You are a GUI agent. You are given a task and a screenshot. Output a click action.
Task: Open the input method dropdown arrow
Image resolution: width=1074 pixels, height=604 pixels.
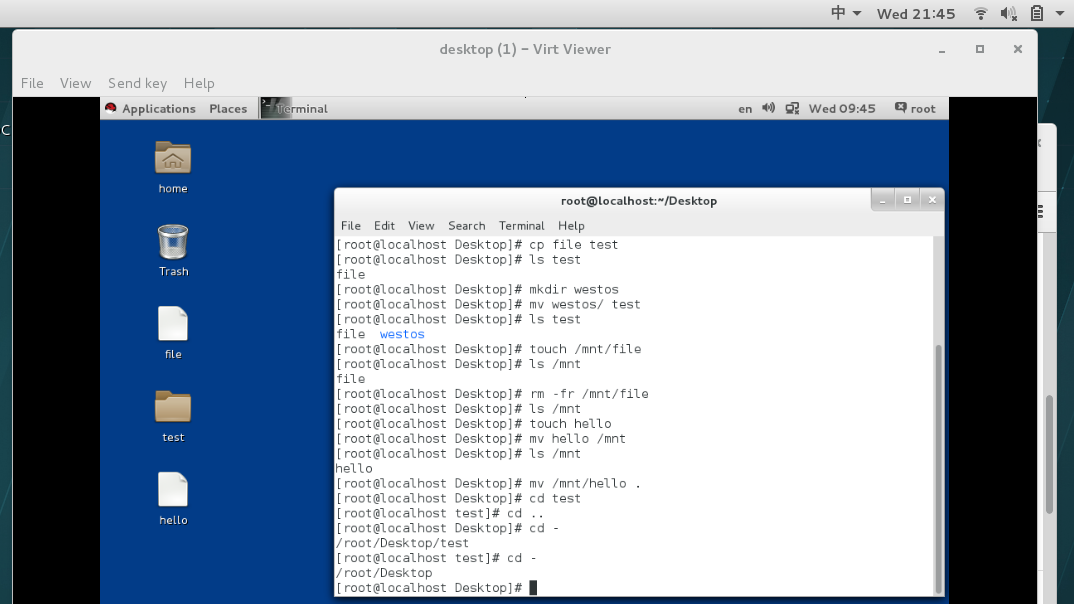tap(856, 14)
